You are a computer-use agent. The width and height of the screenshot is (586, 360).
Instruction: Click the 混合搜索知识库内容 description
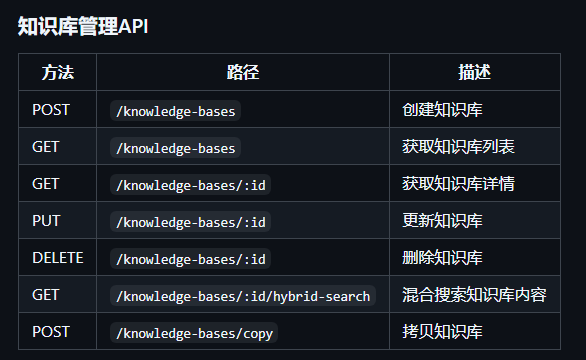[x=474, y=295]
